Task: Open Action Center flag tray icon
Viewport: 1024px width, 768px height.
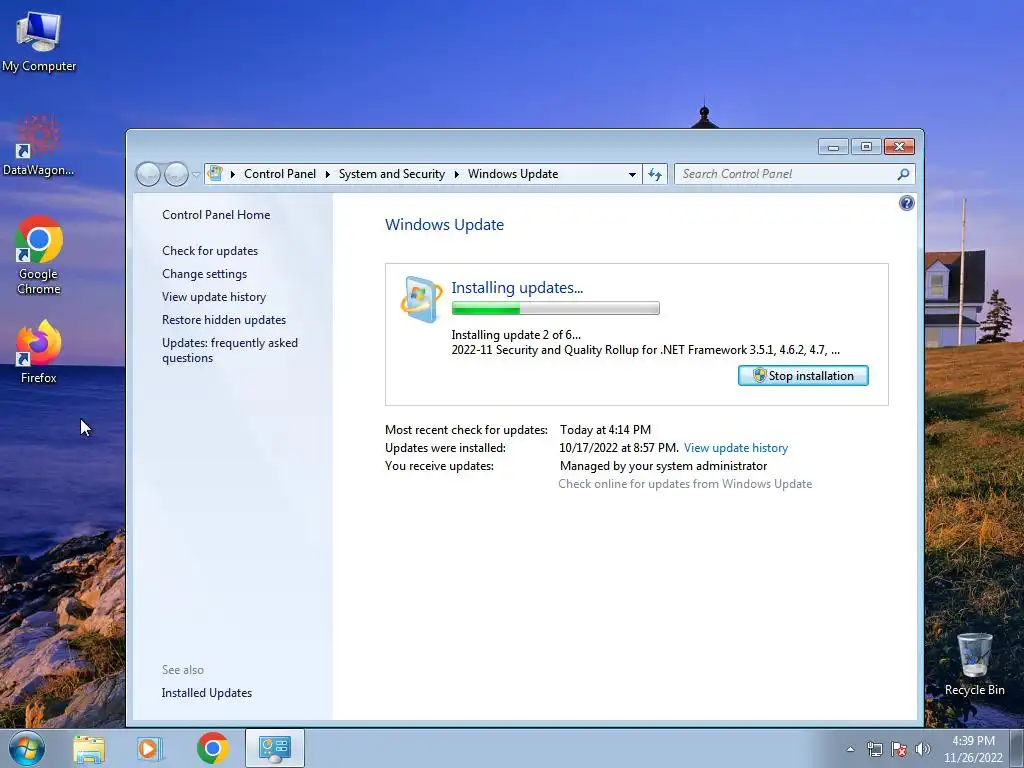Action: 899,749
